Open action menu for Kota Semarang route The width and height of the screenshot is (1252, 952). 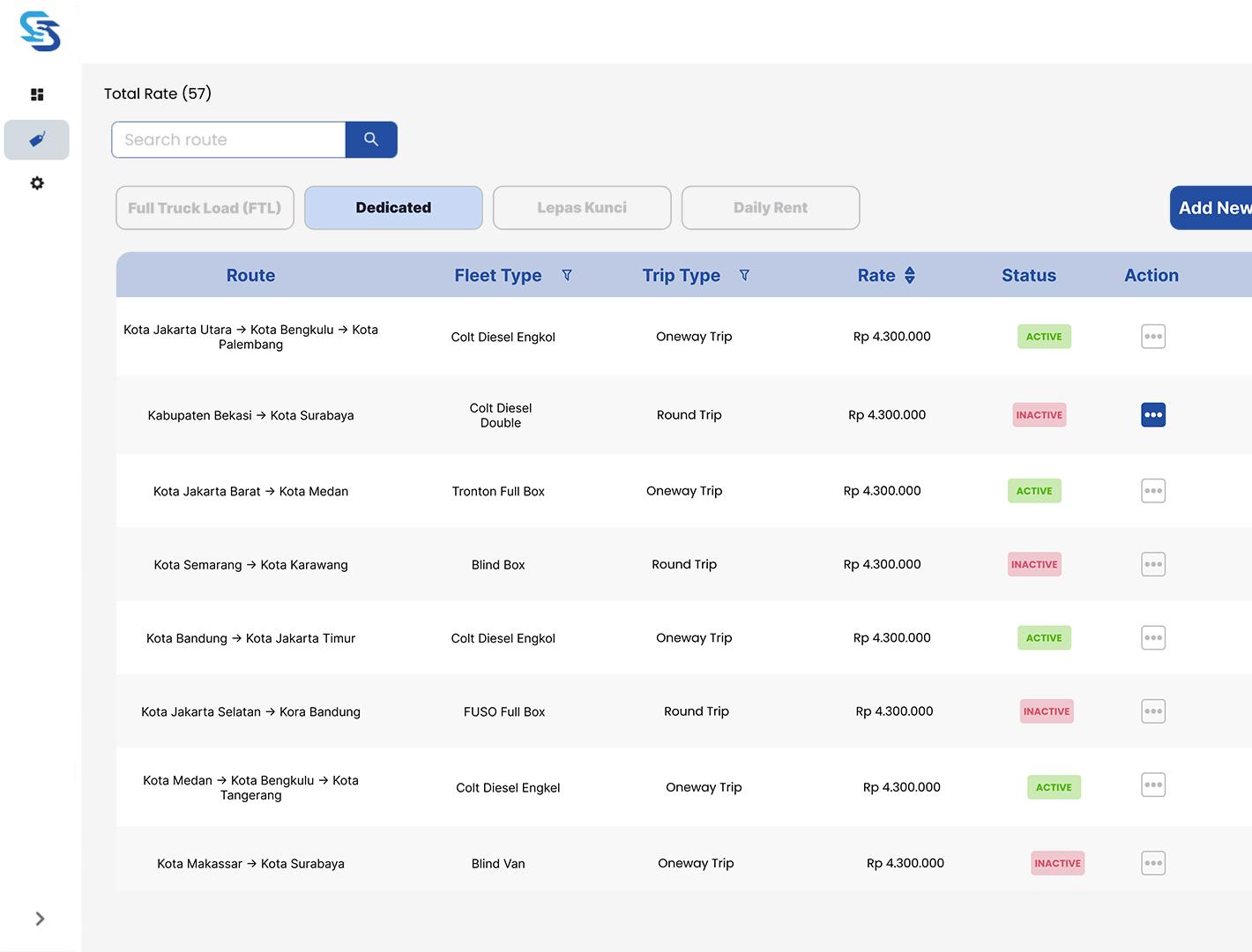(x=1153, y=564)
